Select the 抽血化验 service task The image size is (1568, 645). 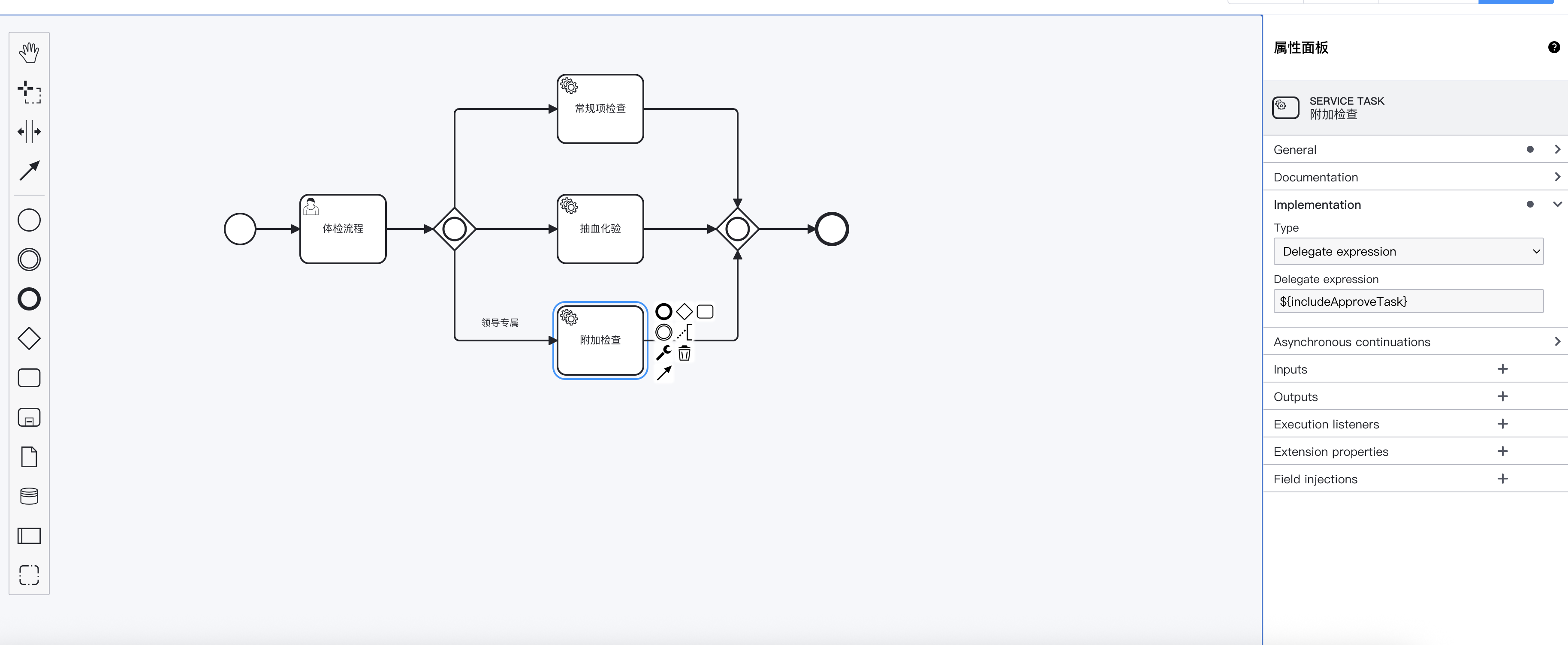pyautogui.click(x=600, y=229)
